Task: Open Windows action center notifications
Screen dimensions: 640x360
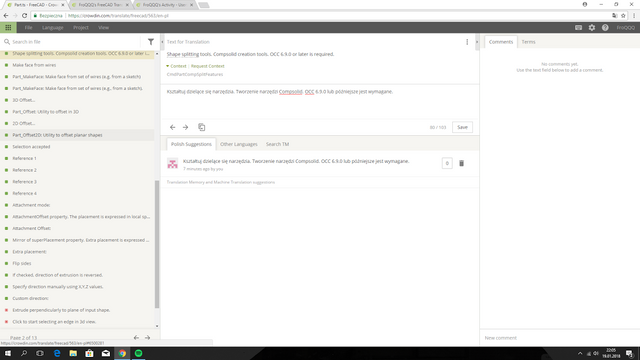Action: click(629, 353)
